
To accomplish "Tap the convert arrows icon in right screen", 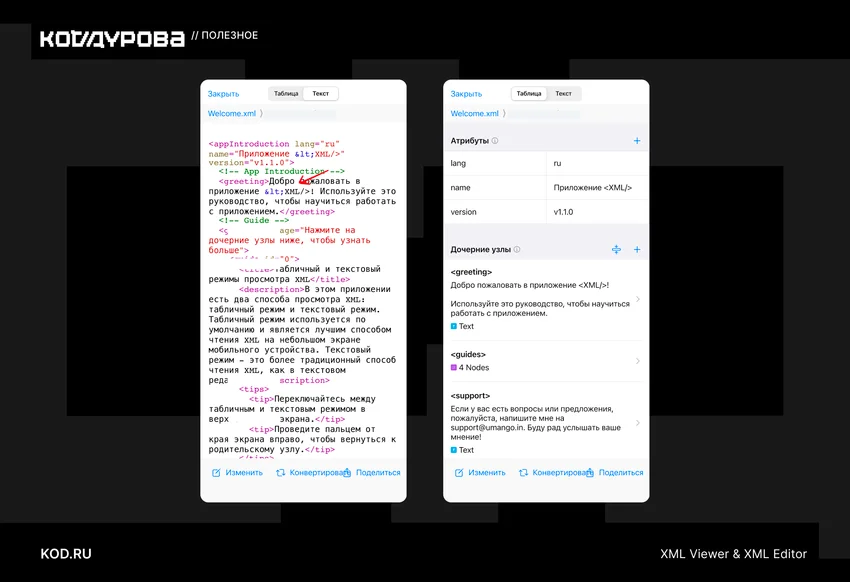I will (x=523, y=473).
